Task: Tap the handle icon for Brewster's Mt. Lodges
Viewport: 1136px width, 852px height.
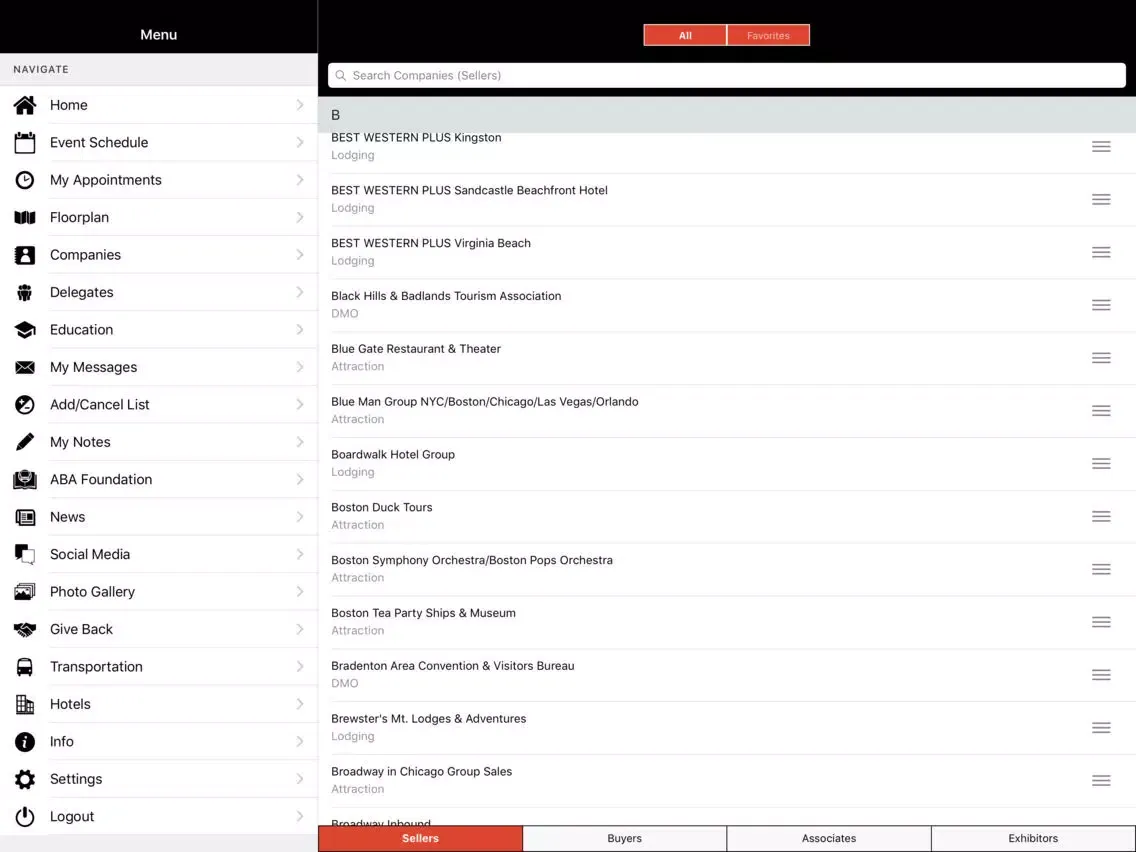Action: coord(1101,728)
